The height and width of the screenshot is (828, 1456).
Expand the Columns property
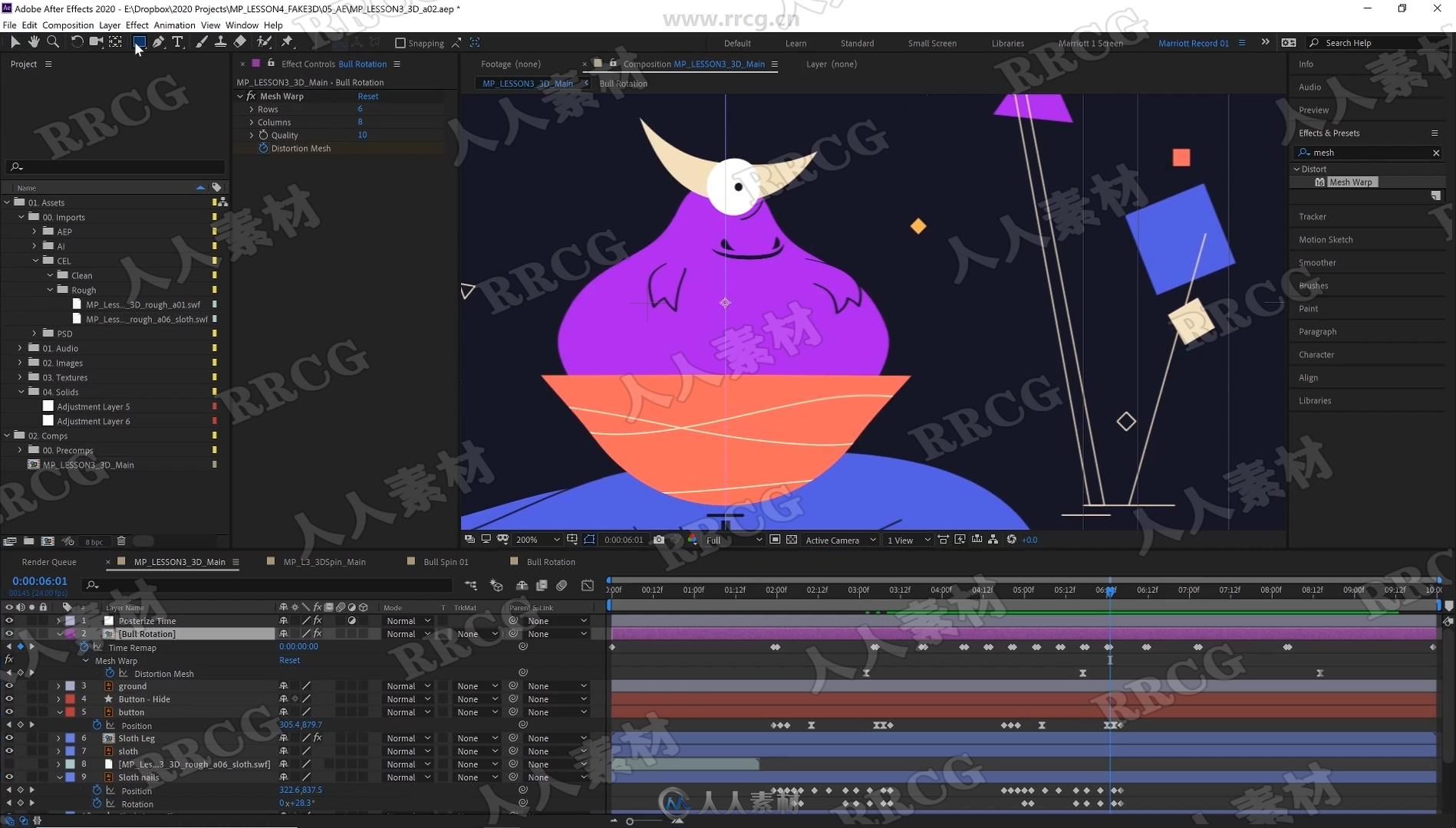(x=252, y=123)
